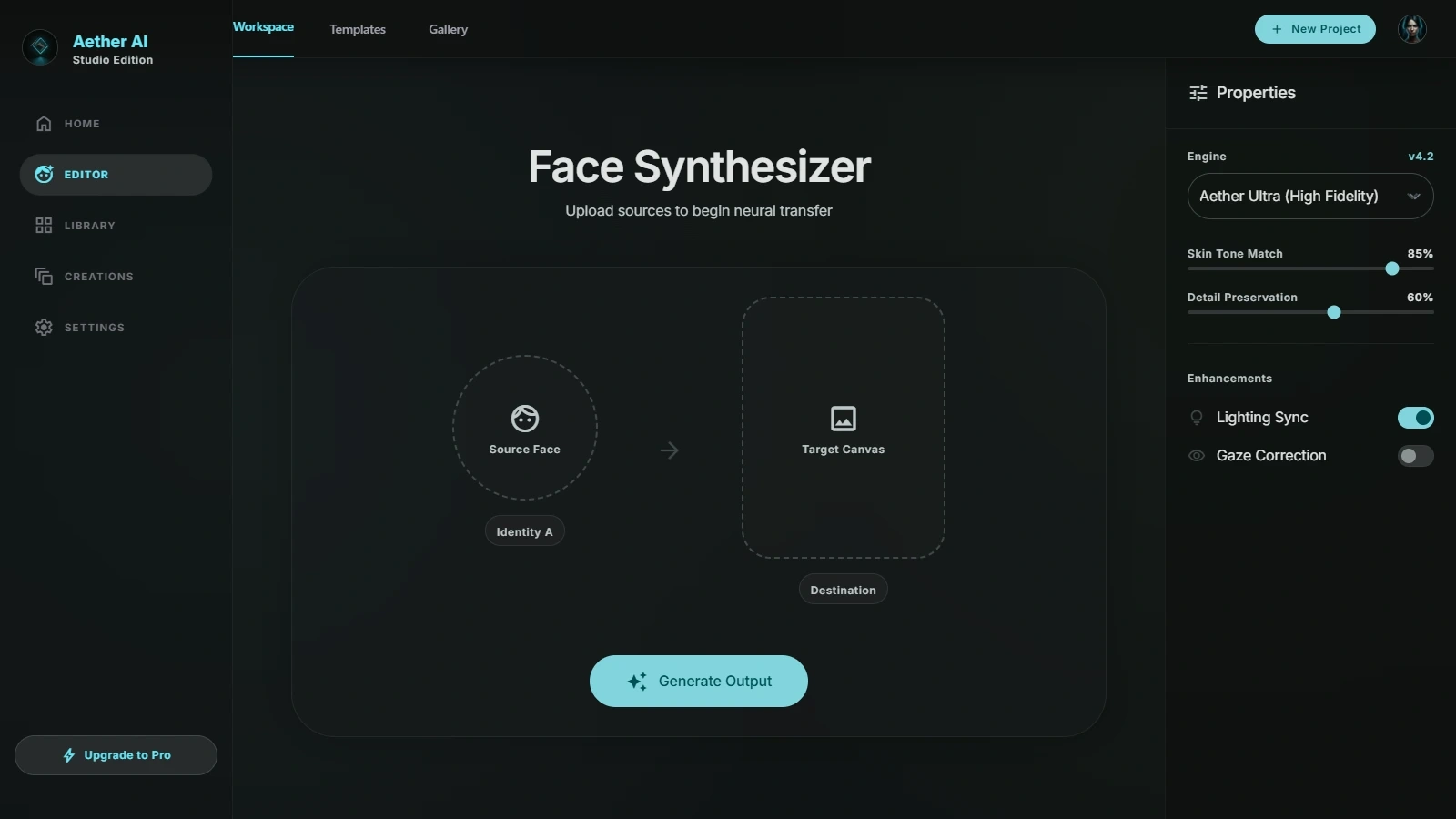Click the Destination label chip
The width and height of the screenshot is (1456, 819).
(844, 590)
